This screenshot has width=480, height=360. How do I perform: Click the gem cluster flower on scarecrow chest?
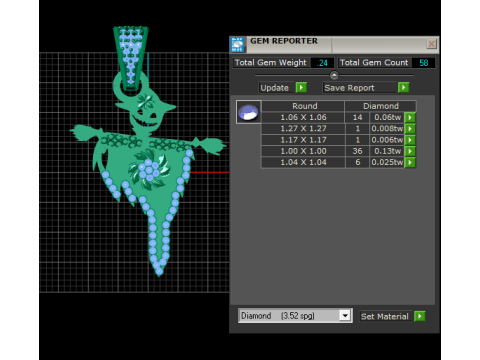pyautogui.click(x=149, y=170)
